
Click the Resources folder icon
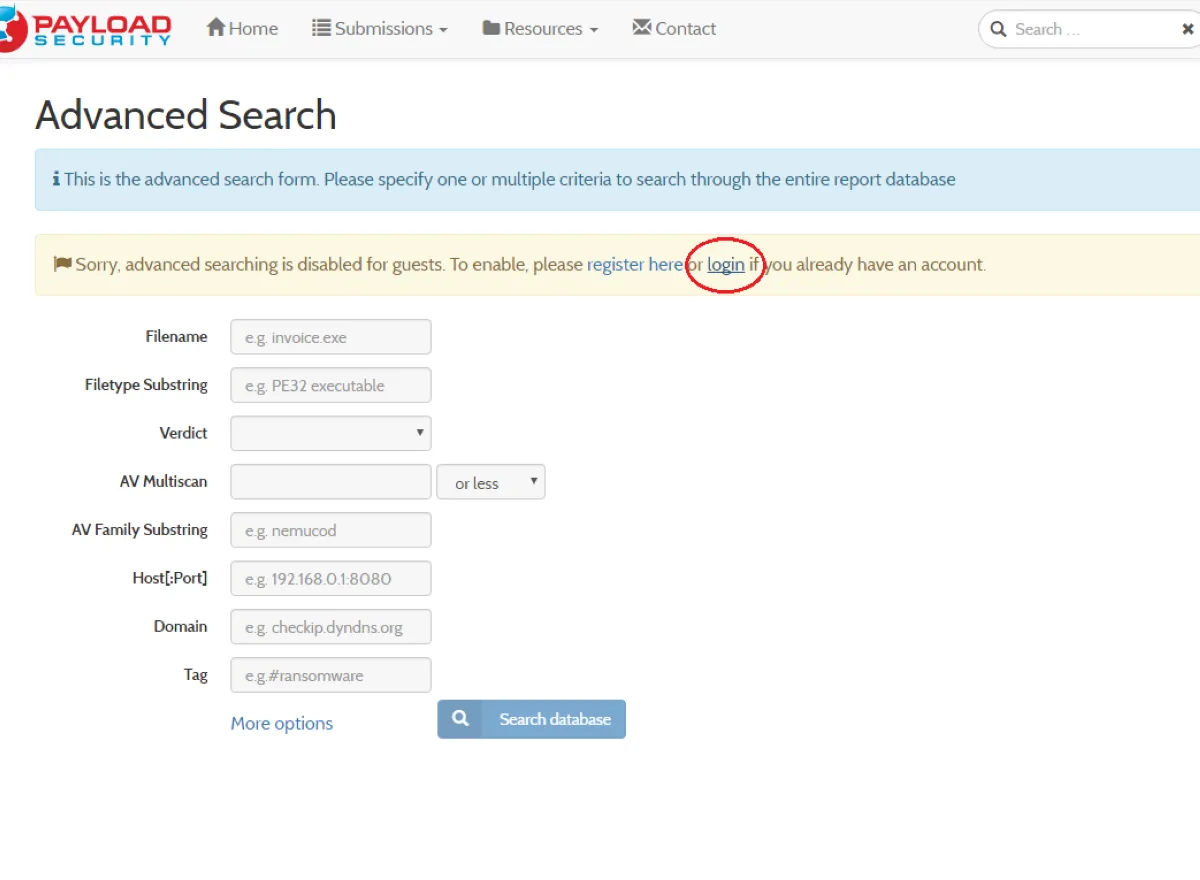click(x=491, y=28)
